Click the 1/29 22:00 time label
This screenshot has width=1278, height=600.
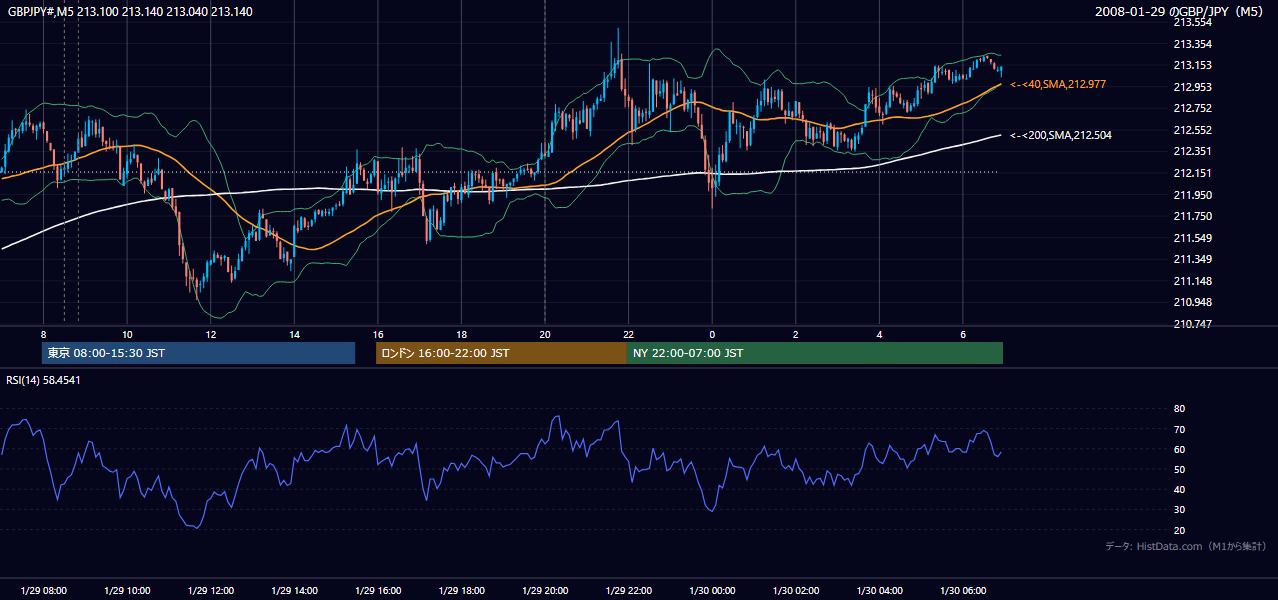pyautogui.click(x=628, y=590)
